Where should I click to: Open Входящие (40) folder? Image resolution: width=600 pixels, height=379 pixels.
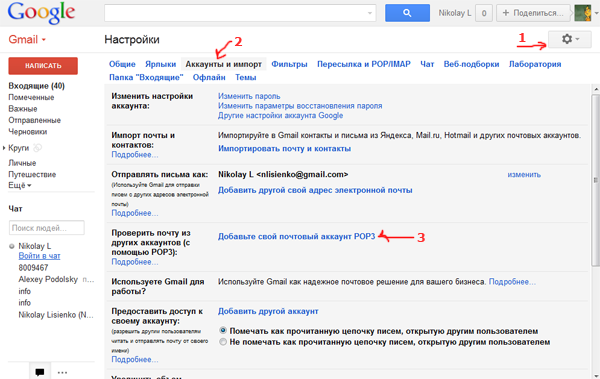tap(36, 86)
